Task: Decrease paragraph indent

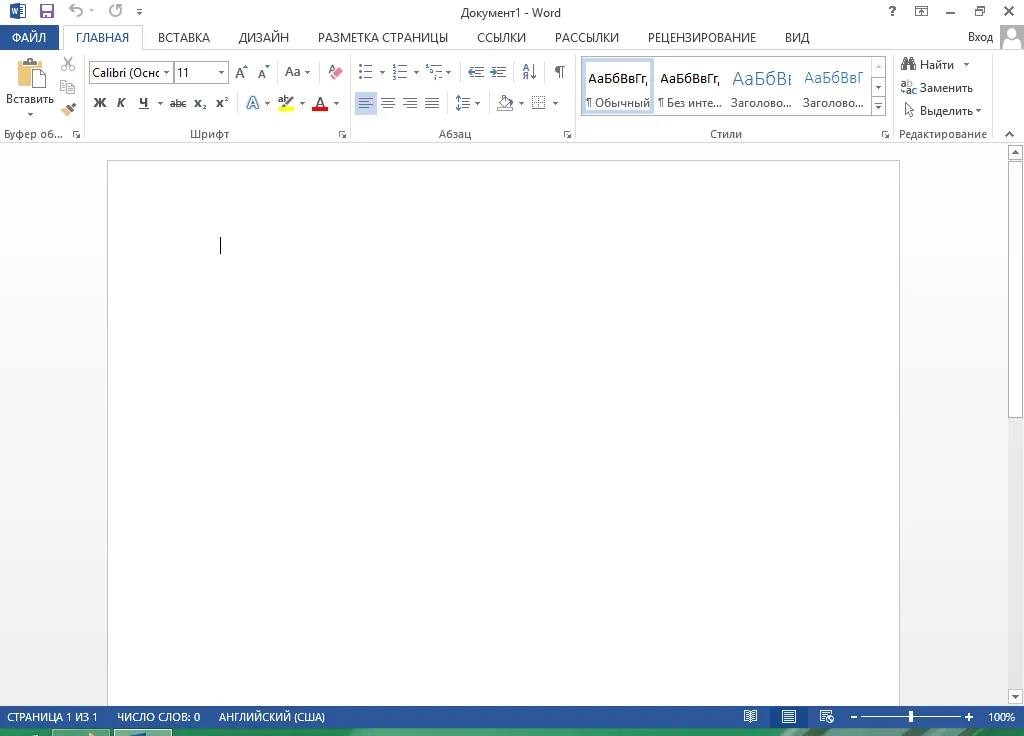Action: click(476, 72)
